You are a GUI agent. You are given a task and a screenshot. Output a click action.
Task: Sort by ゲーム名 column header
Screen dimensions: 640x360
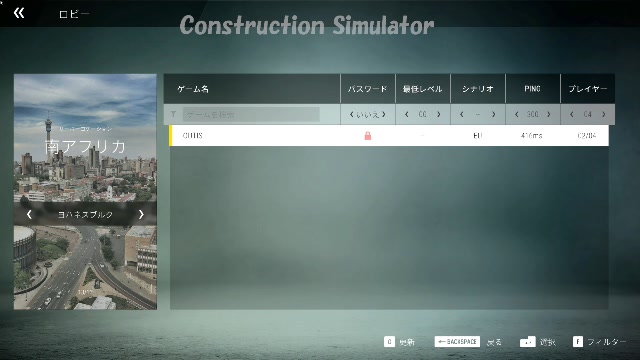coord(193,89)
